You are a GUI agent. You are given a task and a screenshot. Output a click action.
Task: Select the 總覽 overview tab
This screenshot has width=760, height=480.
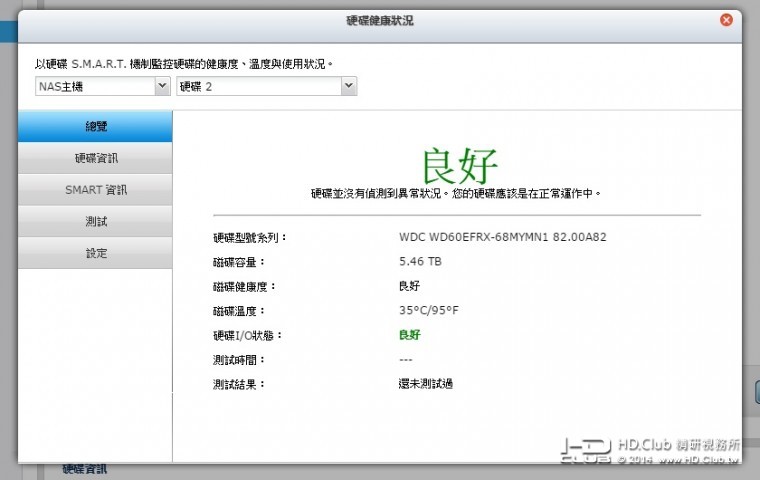(95, 126)
